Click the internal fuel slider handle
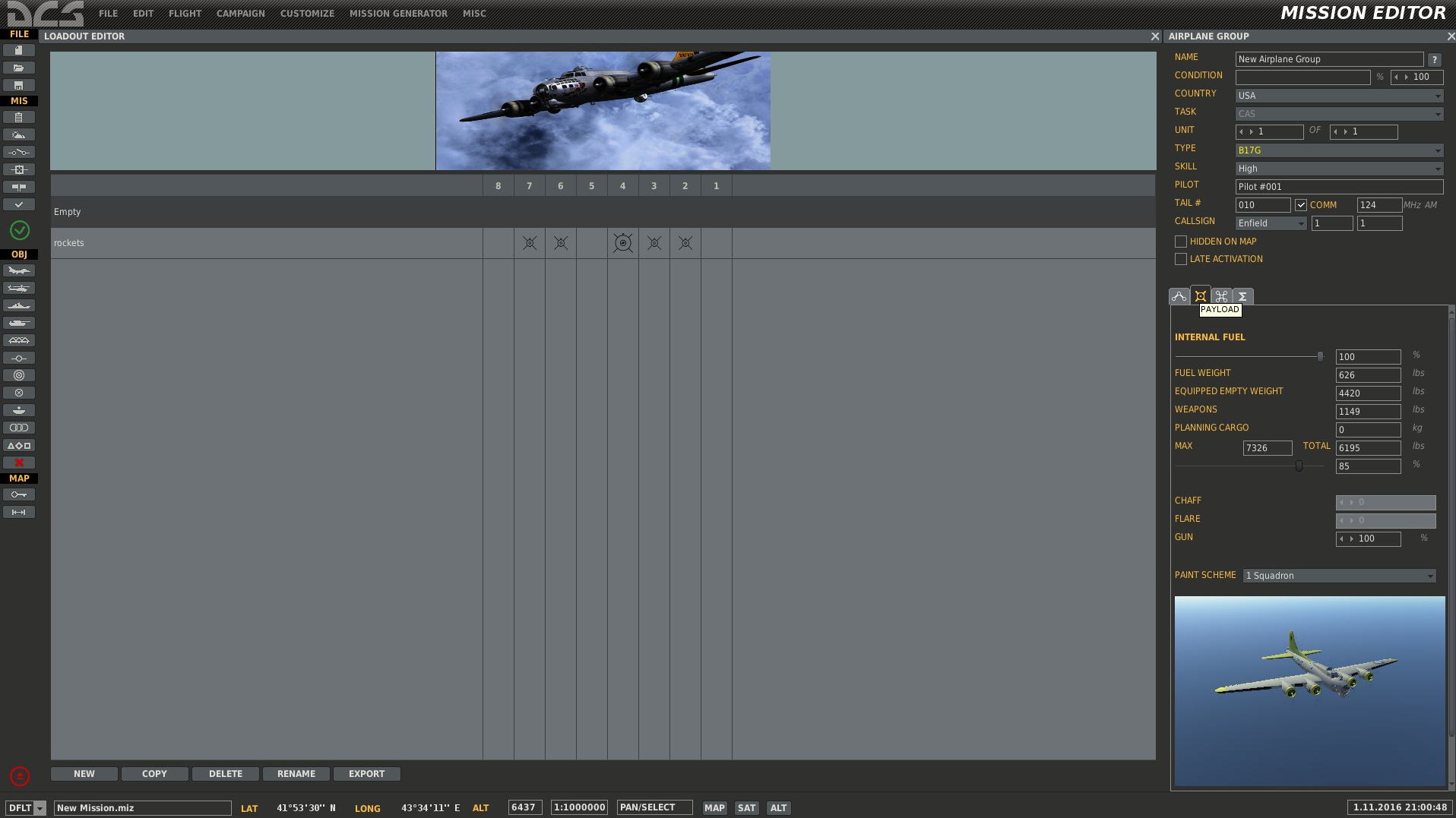This screenshot has width=1456, height=818. pos(1321,356)
